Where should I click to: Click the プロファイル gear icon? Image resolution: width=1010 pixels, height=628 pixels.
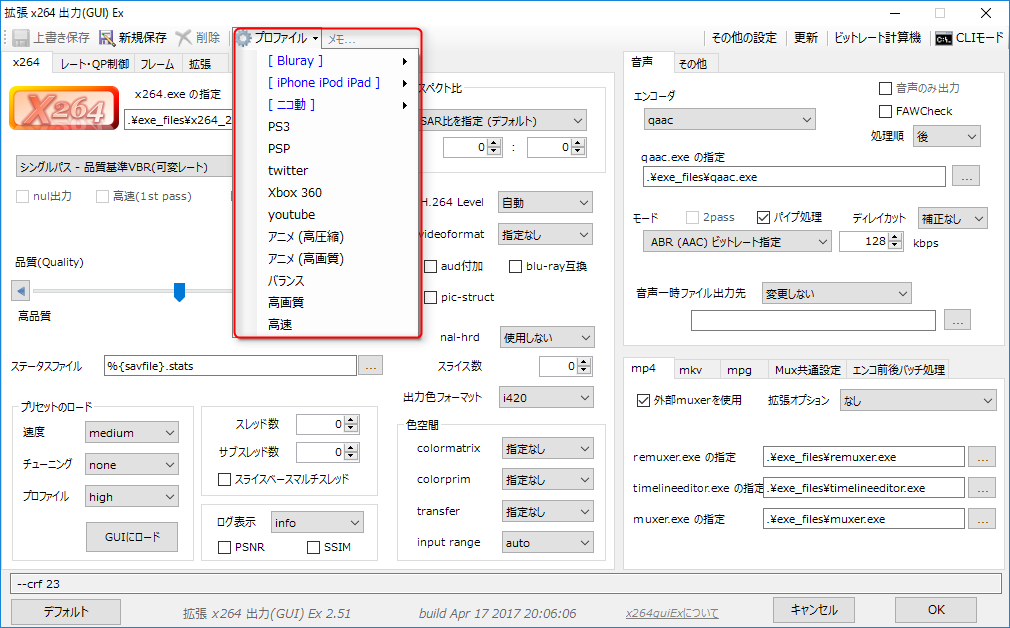(x=243, y=38)
